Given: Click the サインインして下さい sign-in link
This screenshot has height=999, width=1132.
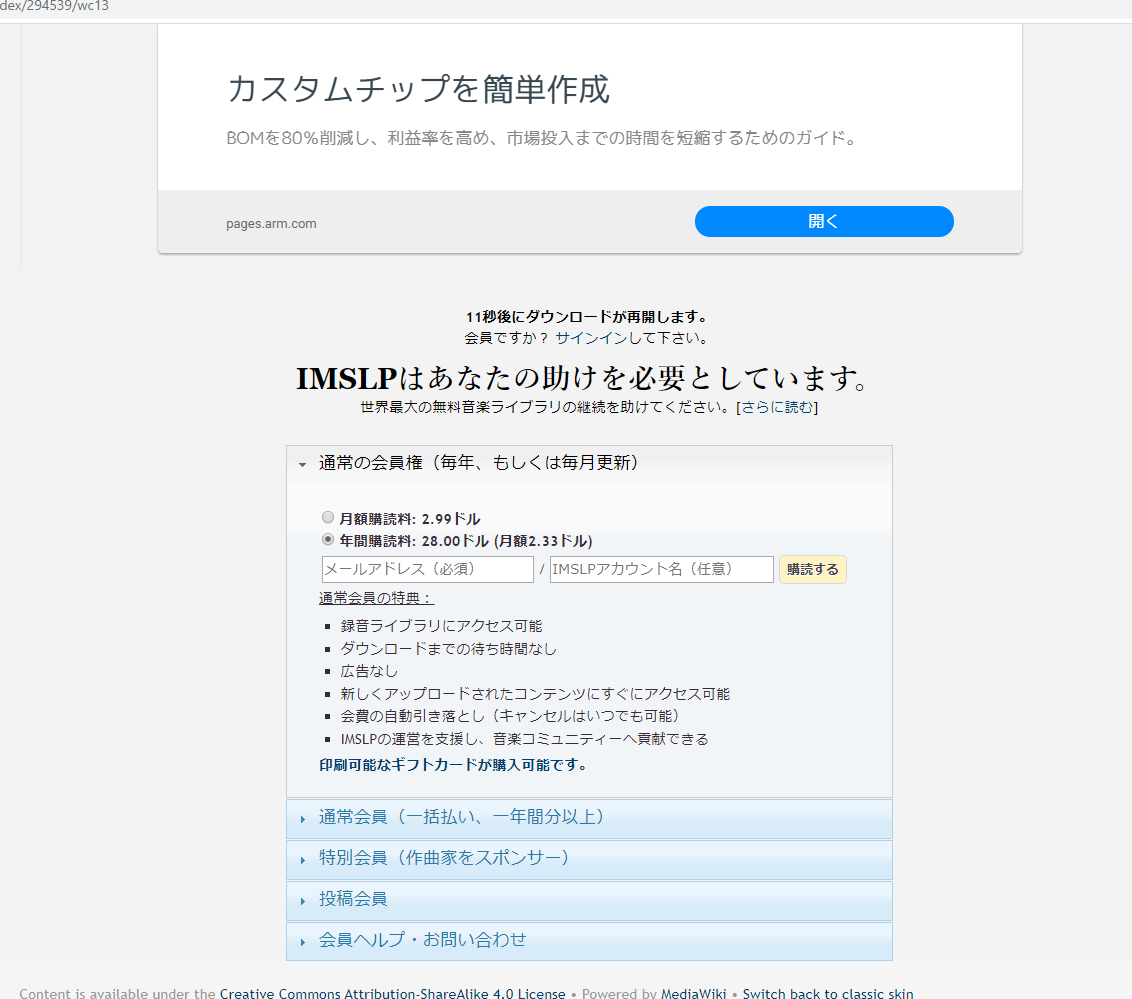Looking at the screenshot, I should click(632, 338).
